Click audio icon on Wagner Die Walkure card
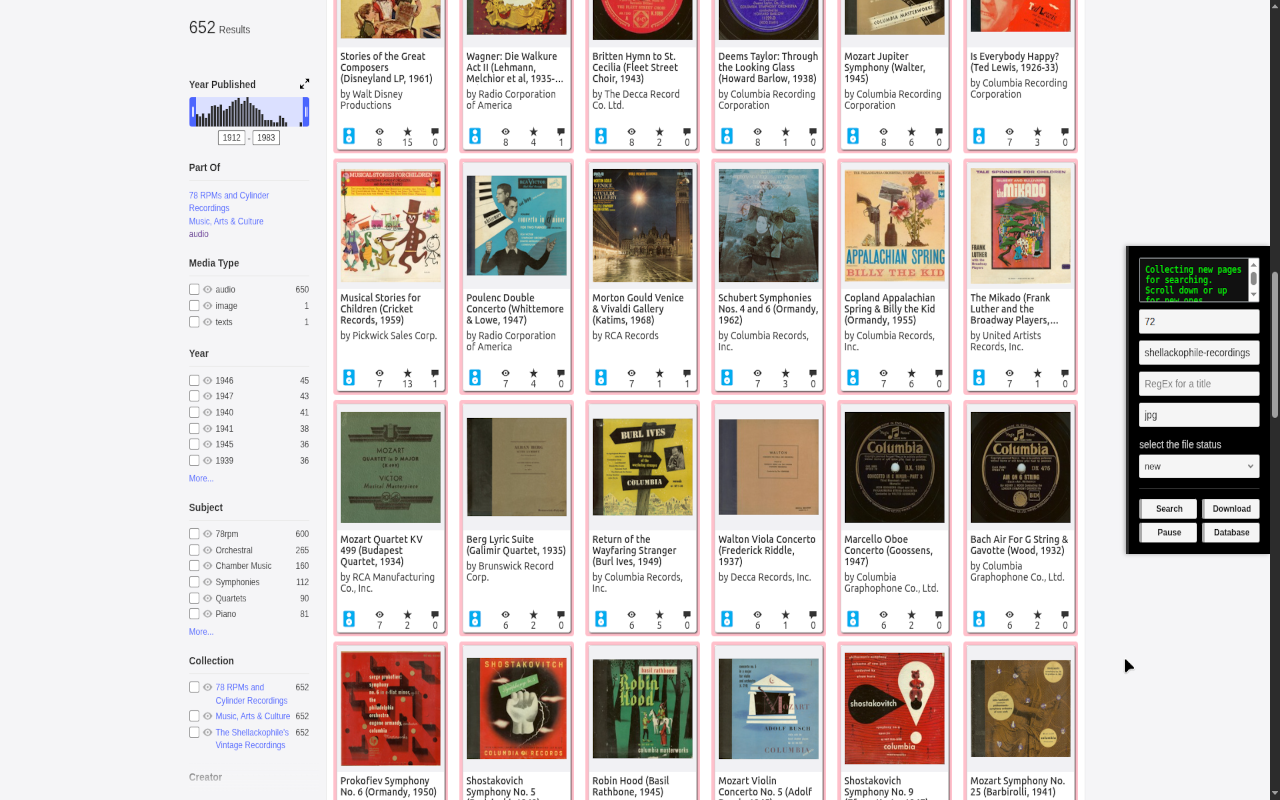 (475, 136)
